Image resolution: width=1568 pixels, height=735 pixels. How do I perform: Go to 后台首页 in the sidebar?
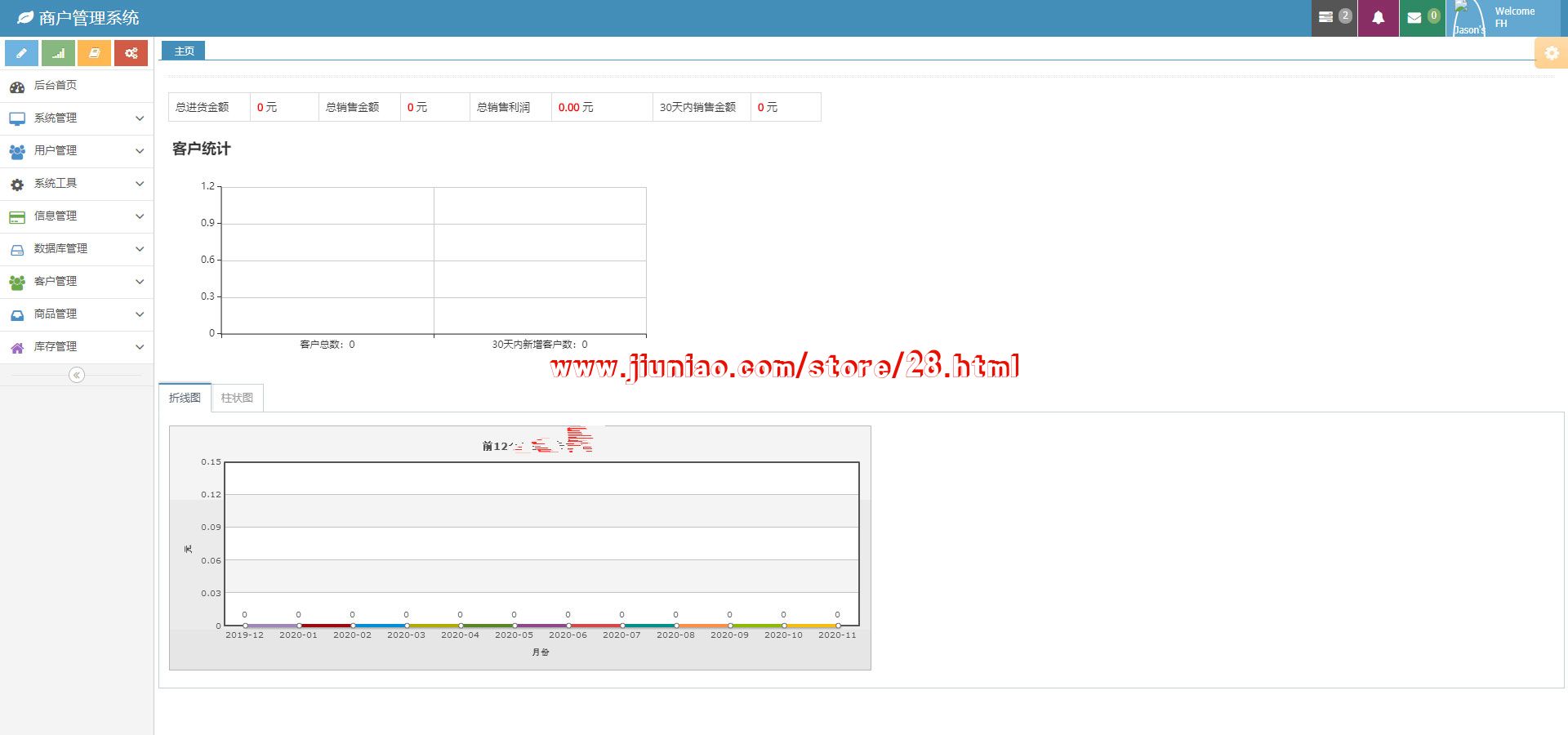56,86
